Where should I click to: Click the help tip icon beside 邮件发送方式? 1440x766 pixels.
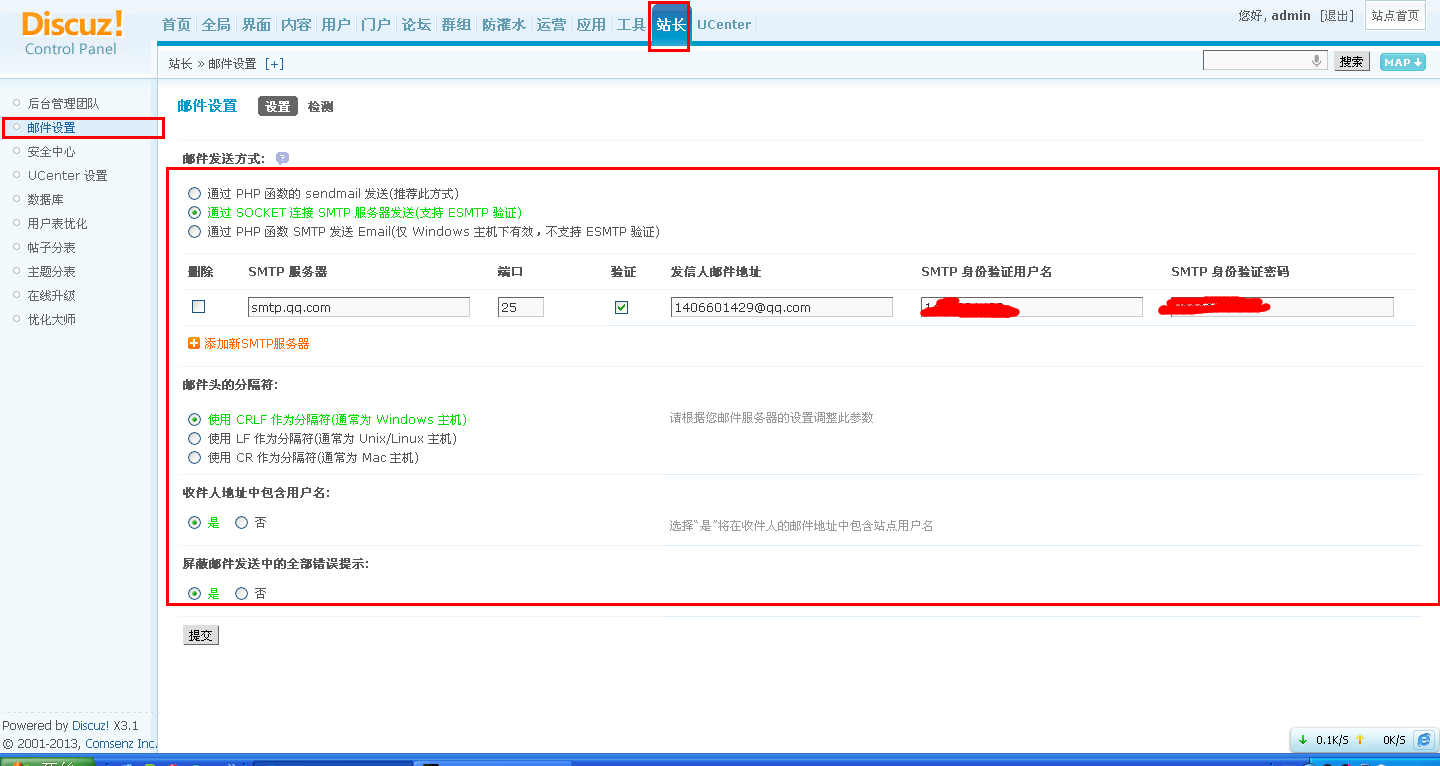(282, 158)
